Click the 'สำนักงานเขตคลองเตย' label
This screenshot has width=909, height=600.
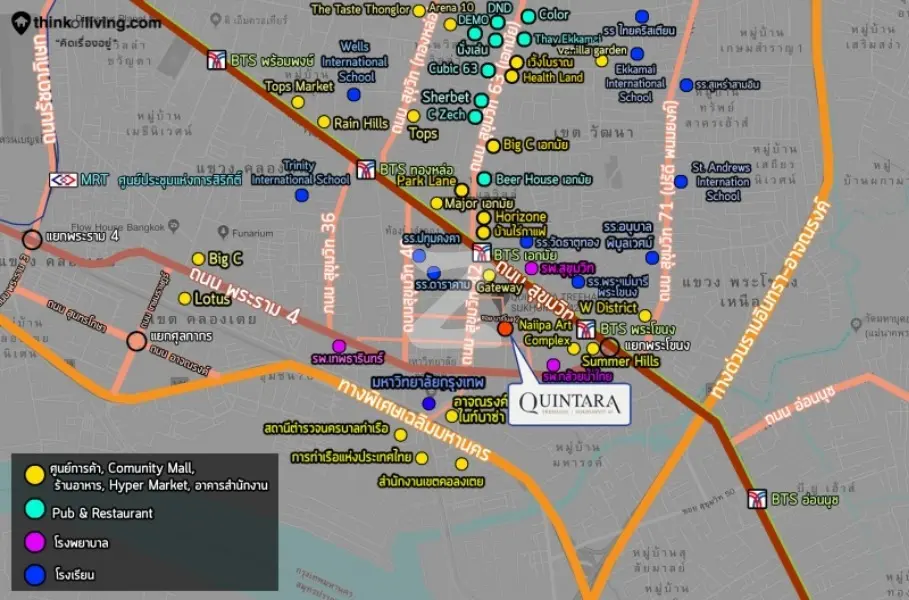431,482
